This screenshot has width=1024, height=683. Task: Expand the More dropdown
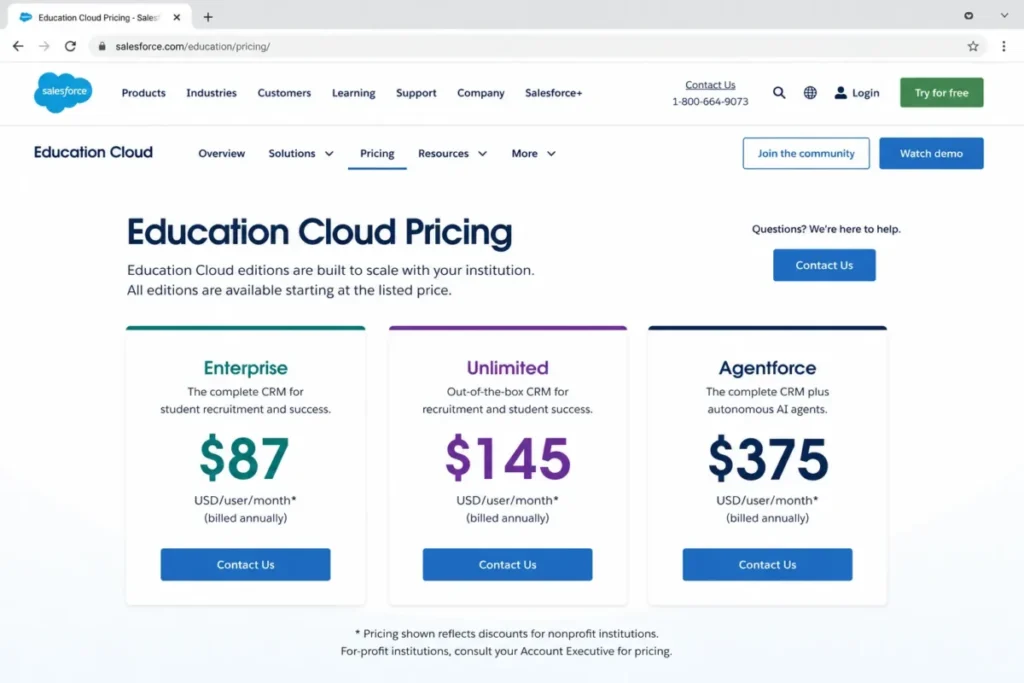click(534, 153)
